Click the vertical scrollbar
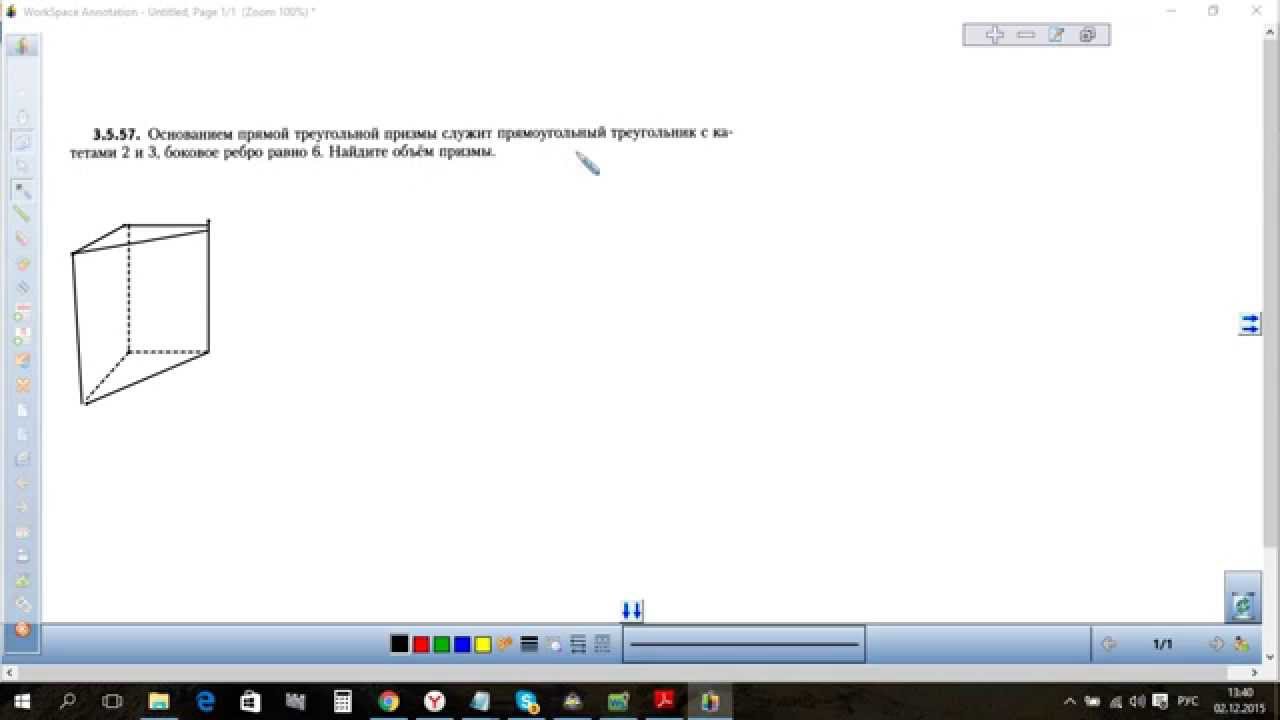 coord(1271,294)
